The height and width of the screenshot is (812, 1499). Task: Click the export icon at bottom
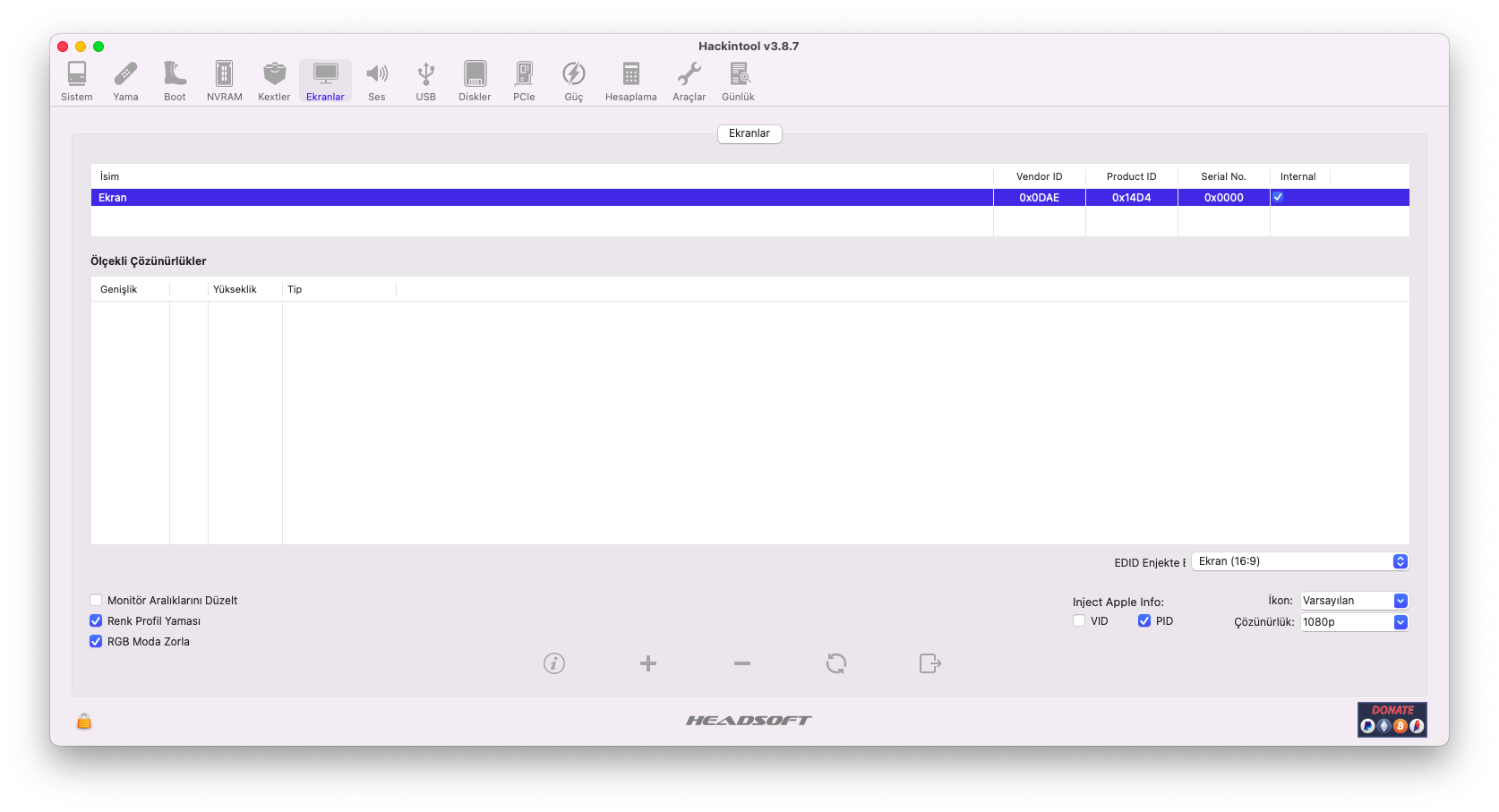coord(929,663)
